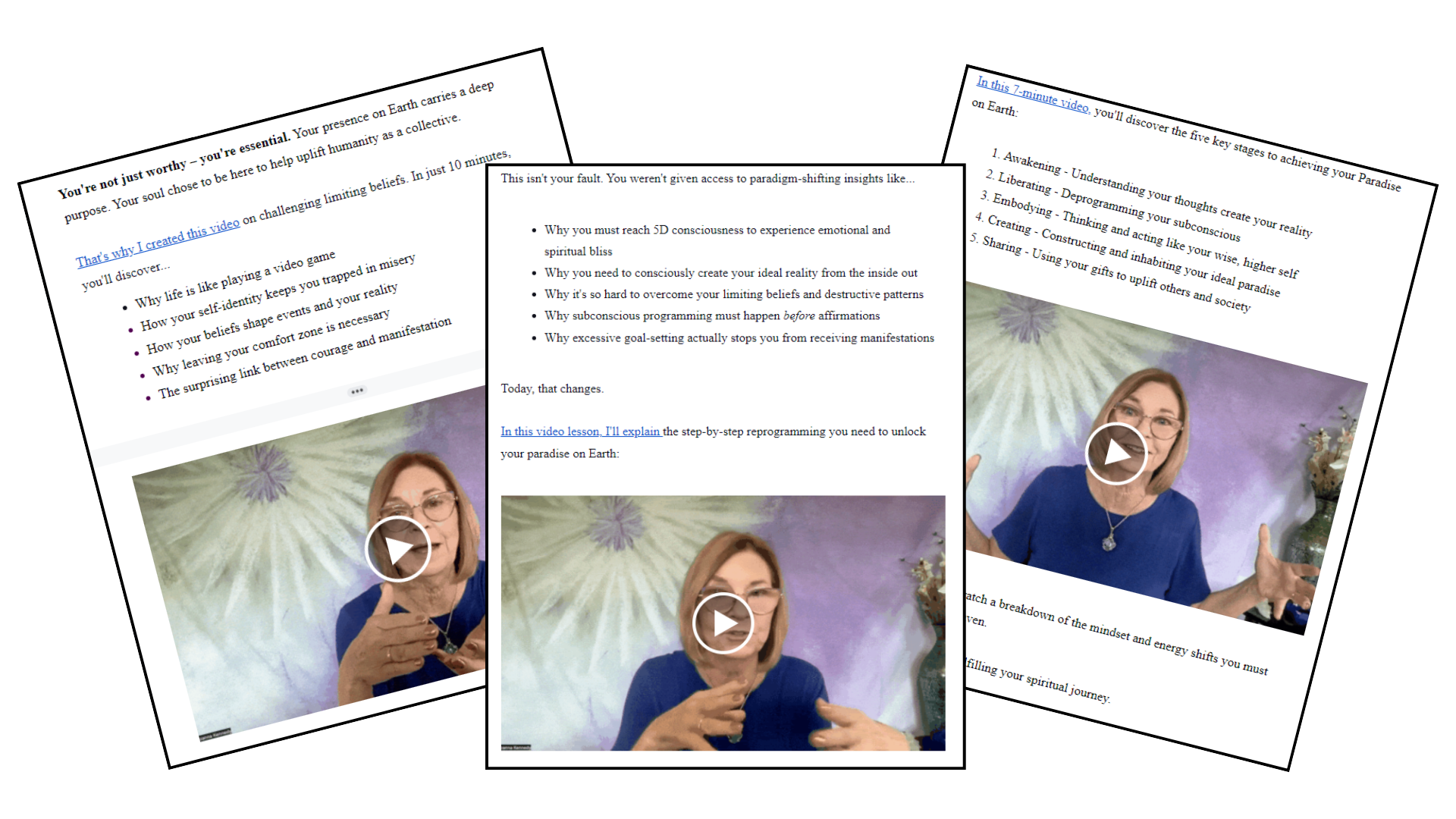Start the video in the right tilted email

click(x=1116, y=453)
